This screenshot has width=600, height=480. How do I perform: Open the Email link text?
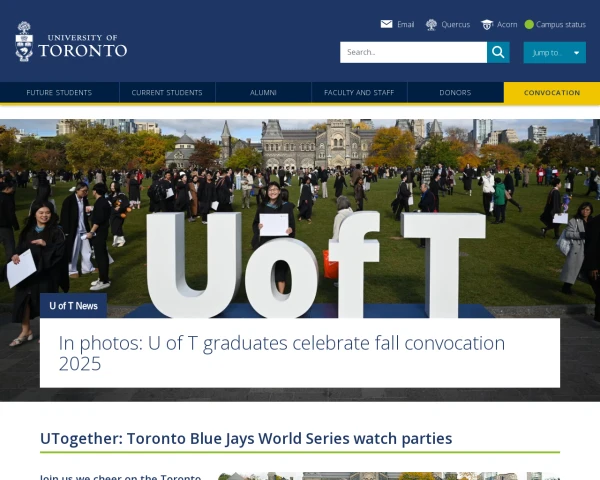(x=406, y=24)
